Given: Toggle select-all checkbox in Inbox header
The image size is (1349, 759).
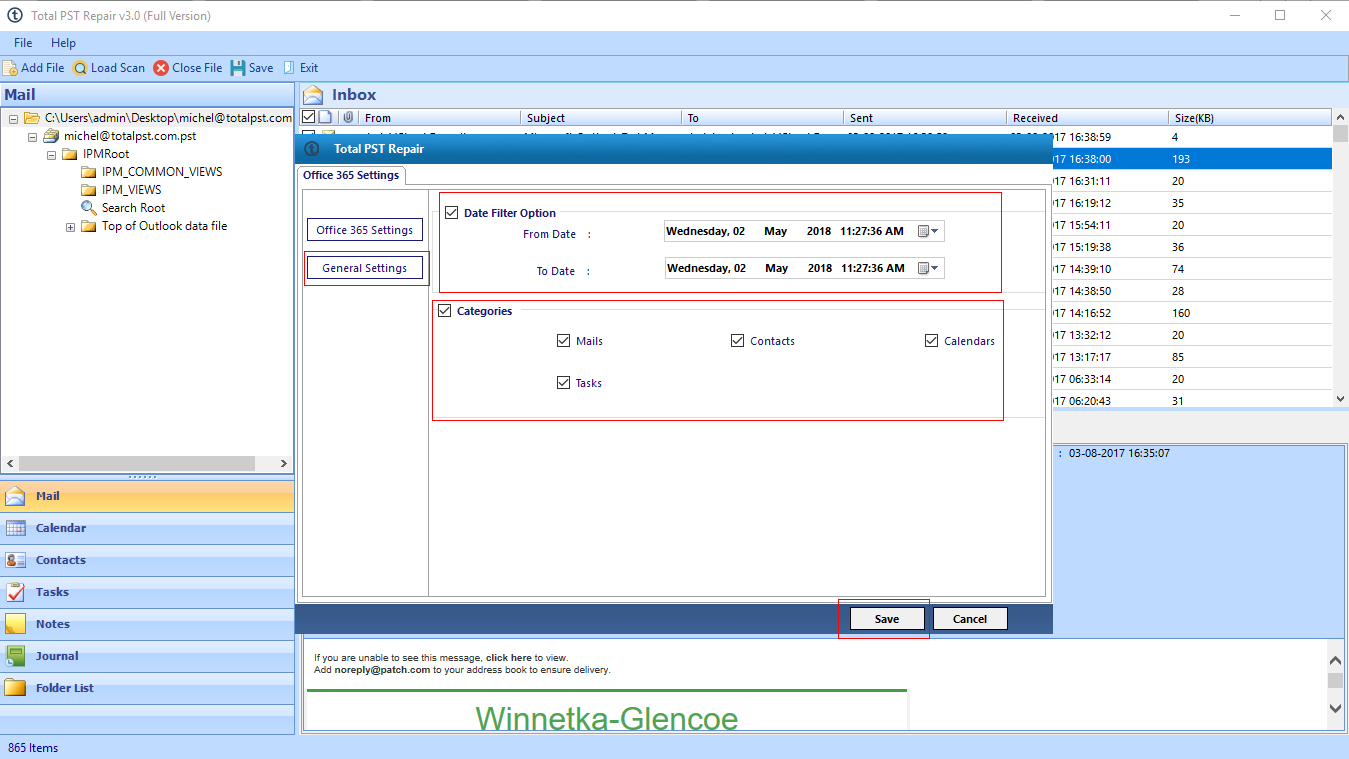Looking at the screenshot, I should (x=309, y=117).
